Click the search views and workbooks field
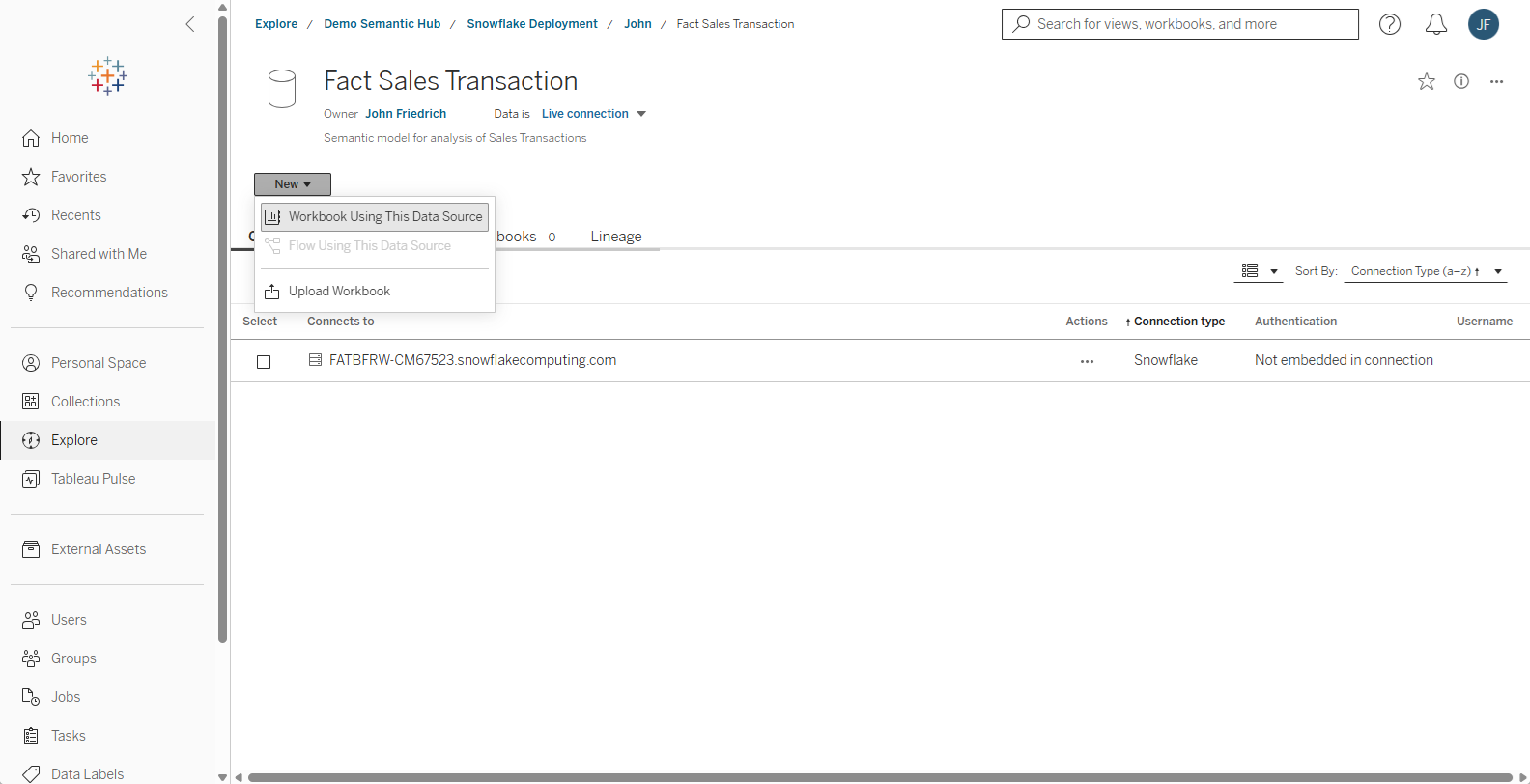The height and width of the screenshot is (784, 1530). point(1180,24)
